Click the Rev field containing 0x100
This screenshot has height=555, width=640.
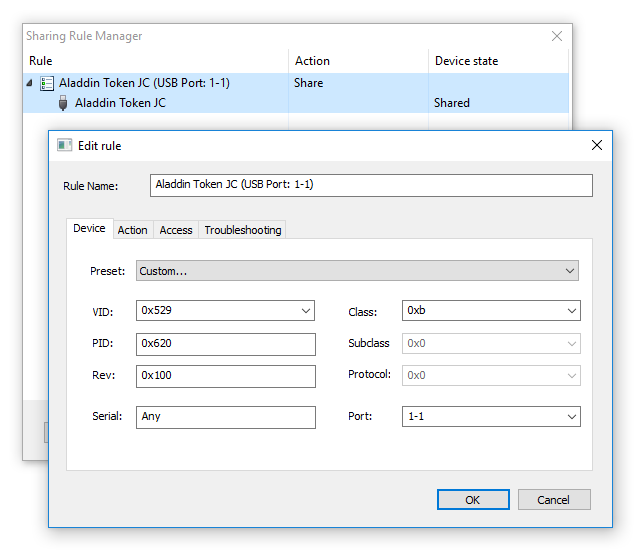[226, 376]
